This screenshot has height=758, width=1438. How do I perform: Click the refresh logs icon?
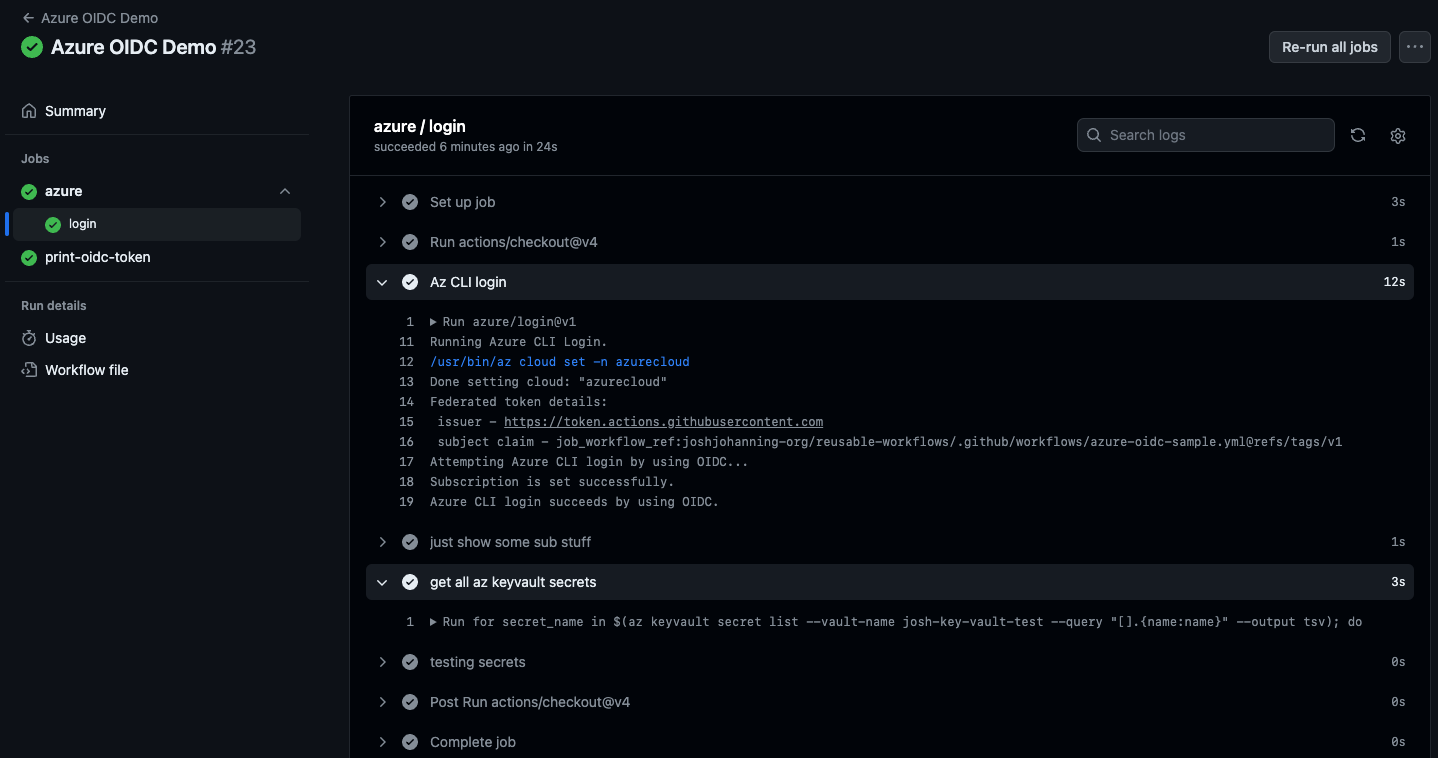click(x=1358, y=135)
